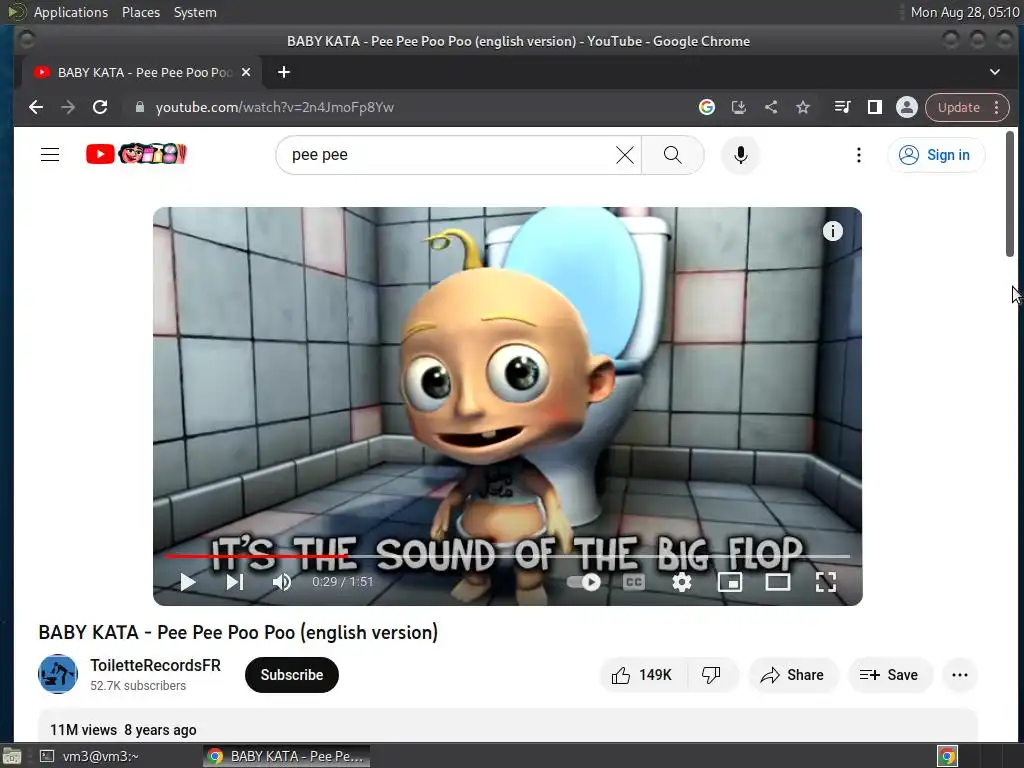Viewport: 1024px width, 768px height.
Task: Start voice search with microphone
Action: point(741,155)
